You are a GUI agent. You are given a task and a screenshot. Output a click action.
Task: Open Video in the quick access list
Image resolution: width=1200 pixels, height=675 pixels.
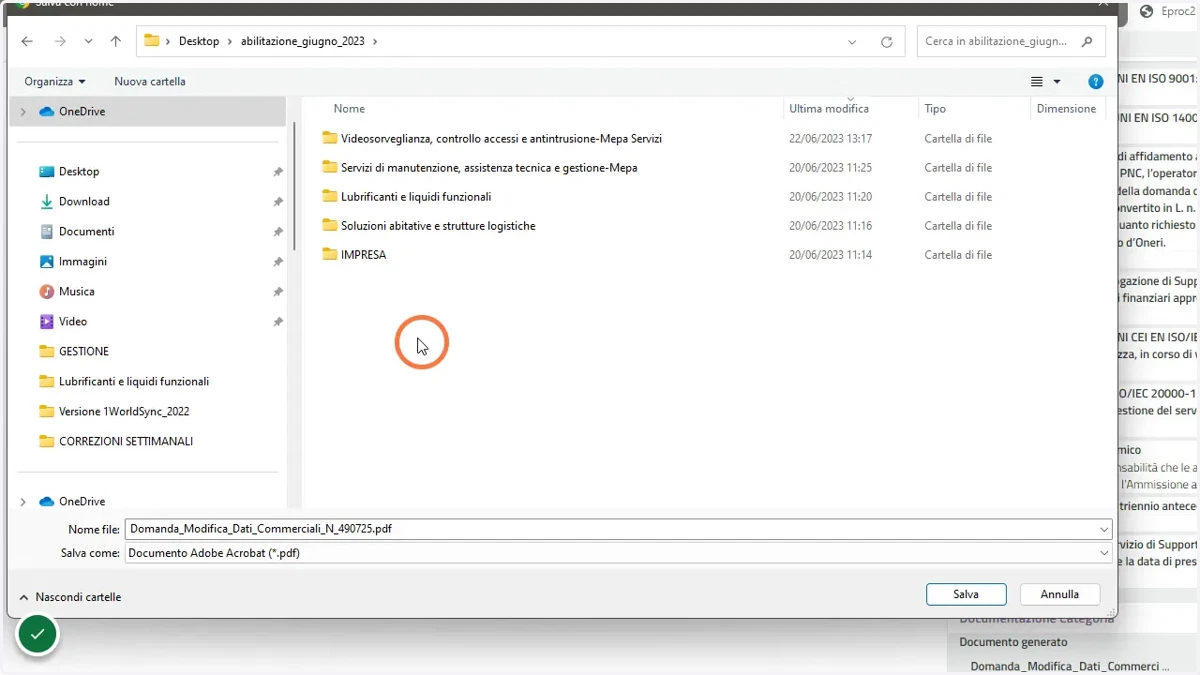[72, 322]
